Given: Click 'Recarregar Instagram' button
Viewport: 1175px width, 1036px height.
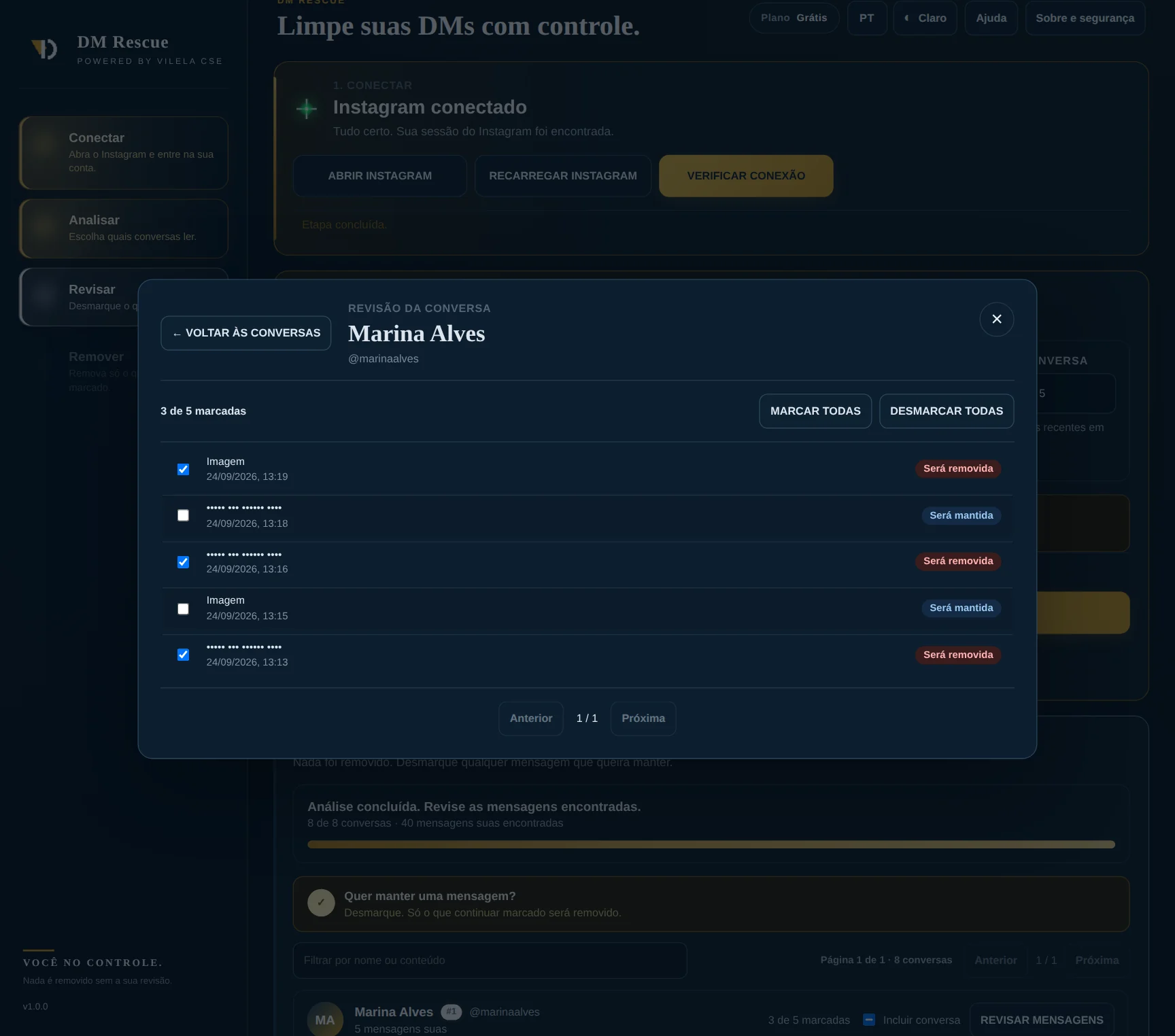Looking at the screenshot, I should pyautogui.click(x=562, y=176).
